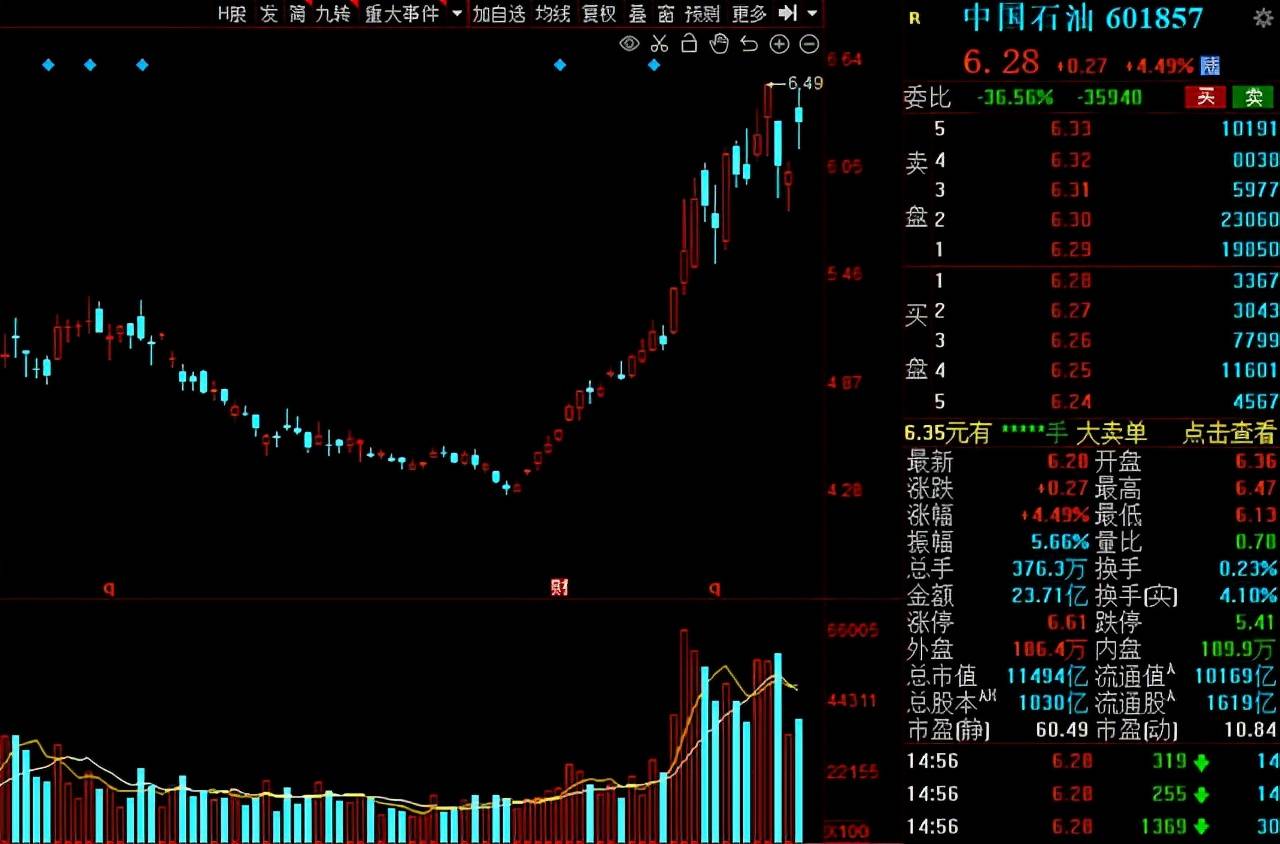
Task: Click the 点击查看 link
Action: click(x=1230, y=433)
